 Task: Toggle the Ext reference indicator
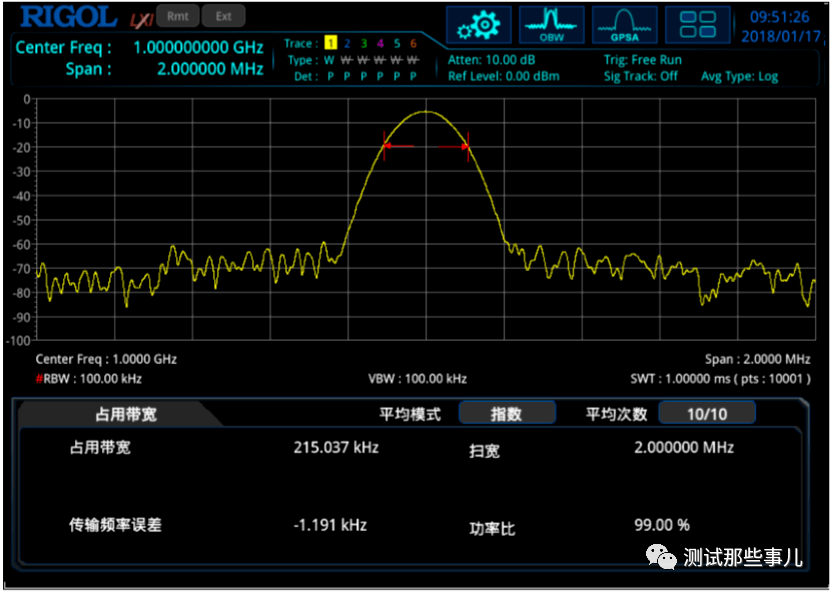(x=223, y=16)
